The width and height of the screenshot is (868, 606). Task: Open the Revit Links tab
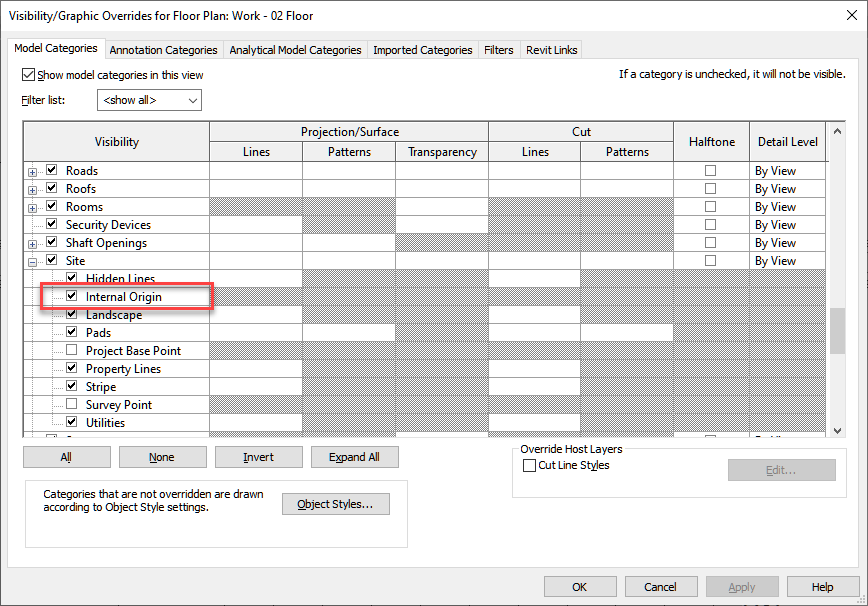551,50
